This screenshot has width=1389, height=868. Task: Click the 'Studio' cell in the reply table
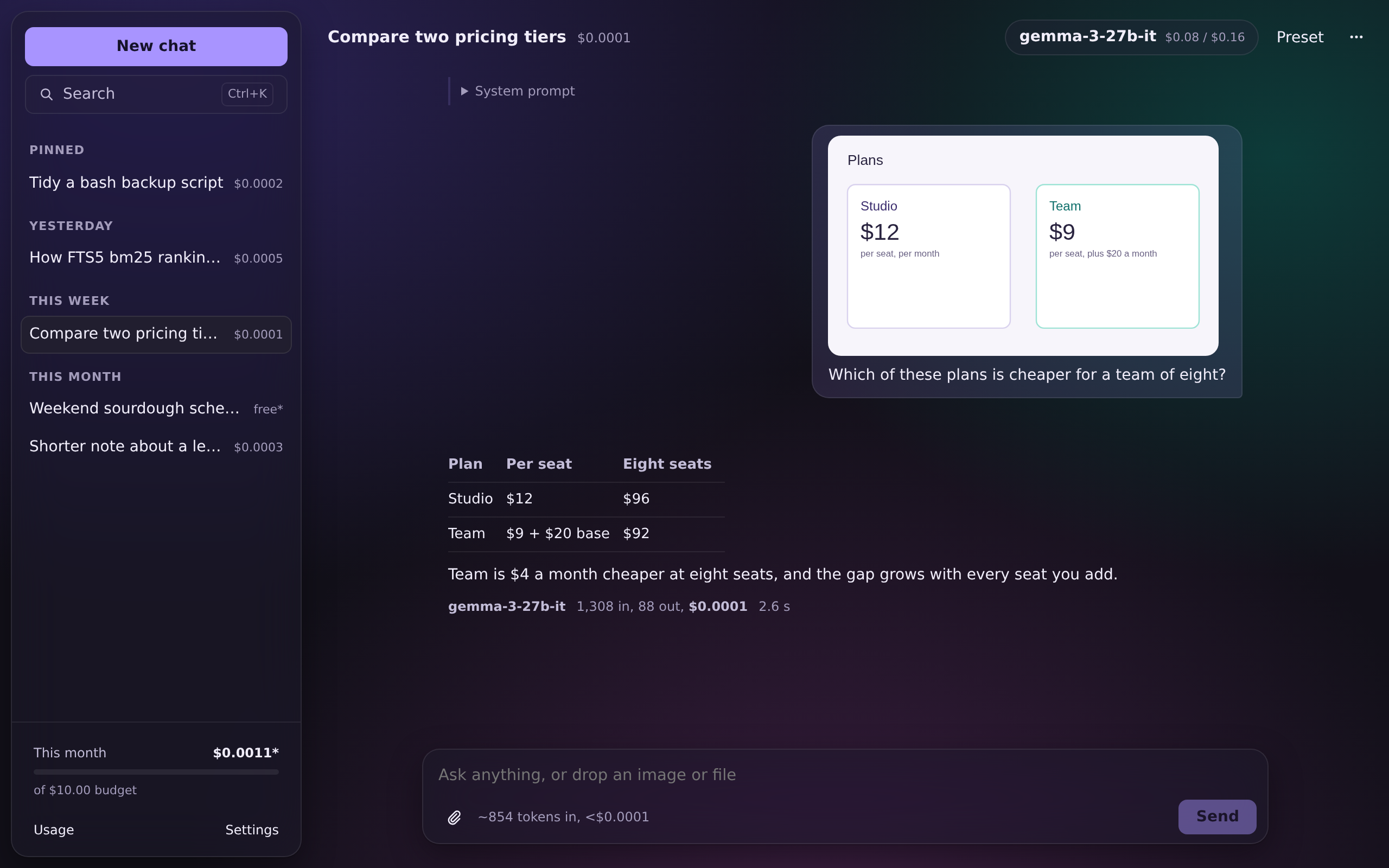point(470,499)
